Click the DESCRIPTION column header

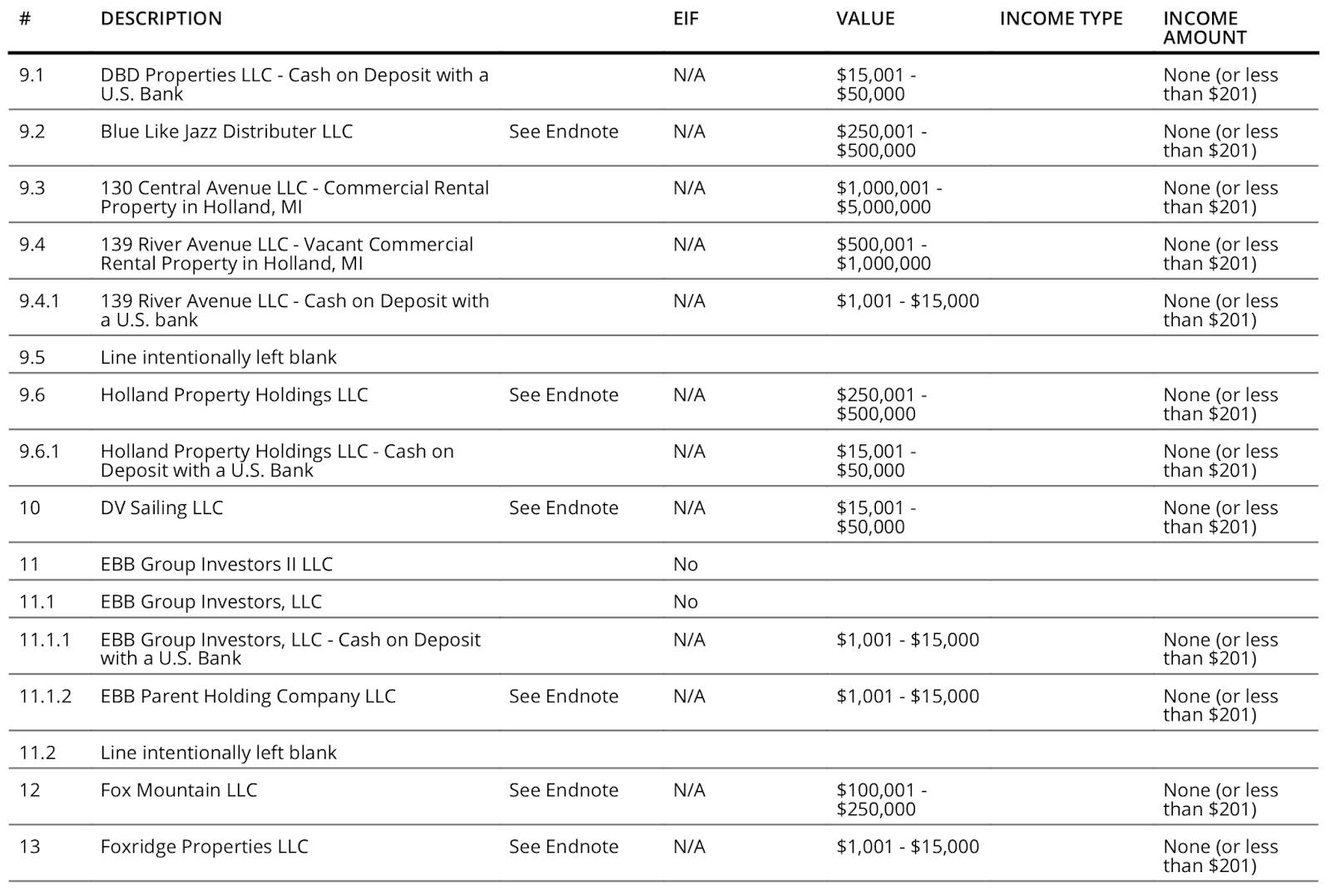pos(161,18)
